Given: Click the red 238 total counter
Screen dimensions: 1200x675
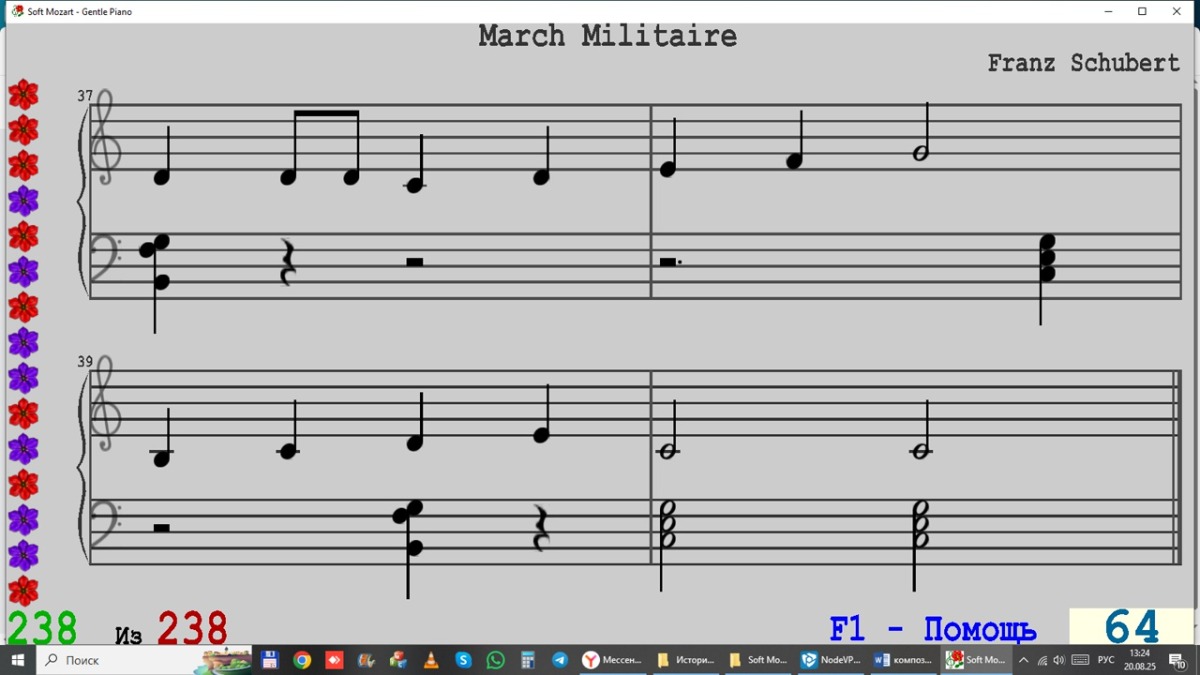Looking at the screenshot, I should [x=192, y=629].
